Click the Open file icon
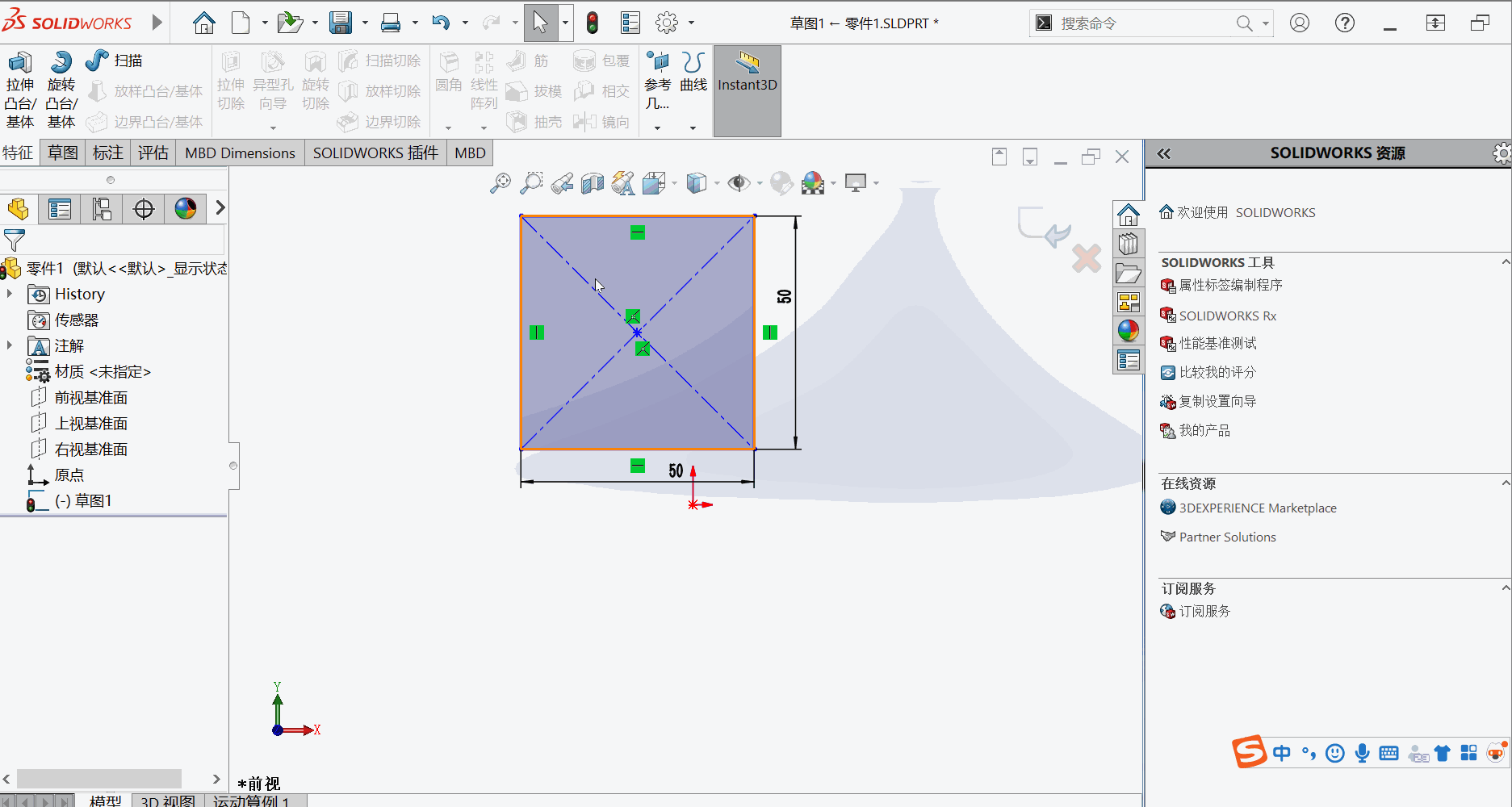 click(289, 23)
